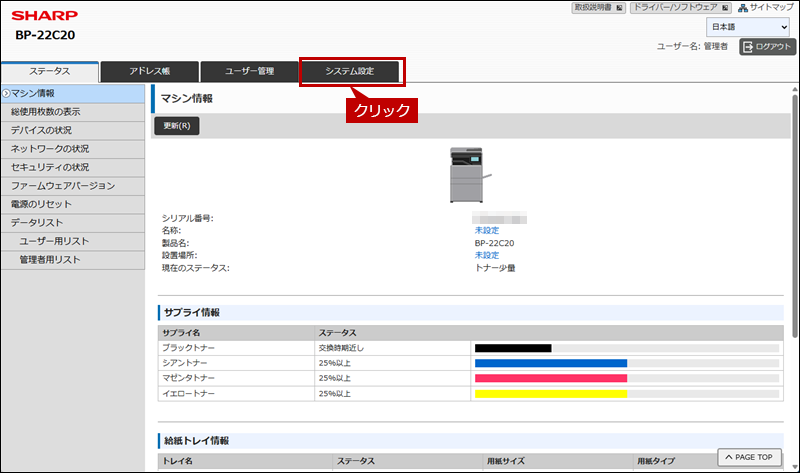
Task: Click the SHARP logo
Action: 45,16
